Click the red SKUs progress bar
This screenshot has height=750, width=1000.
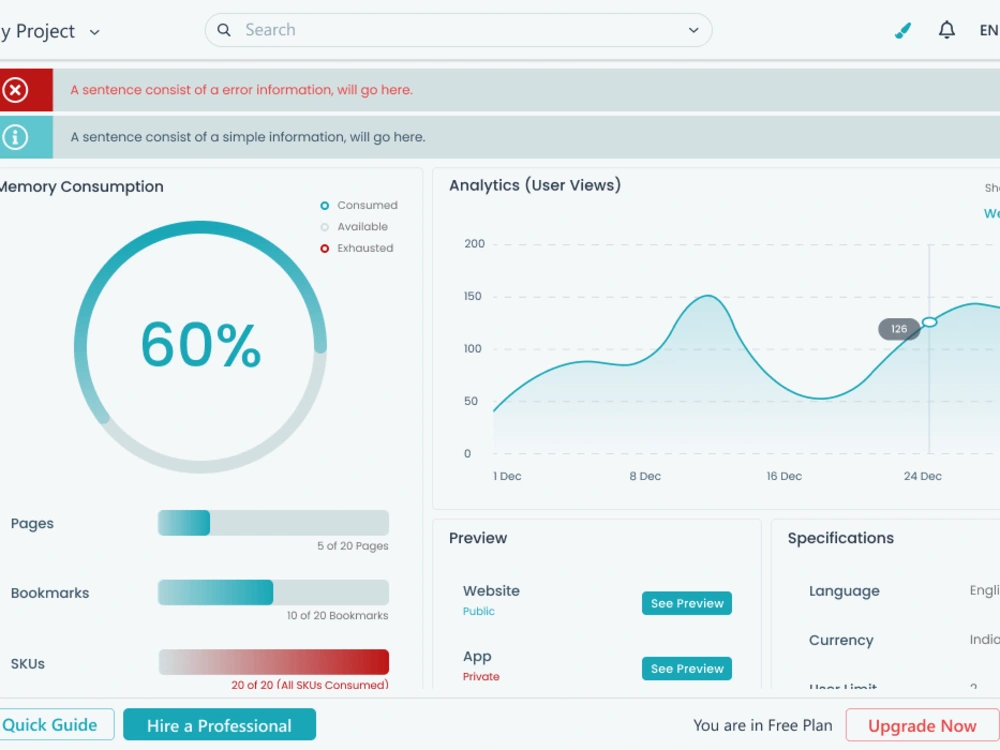click(274, 662)
